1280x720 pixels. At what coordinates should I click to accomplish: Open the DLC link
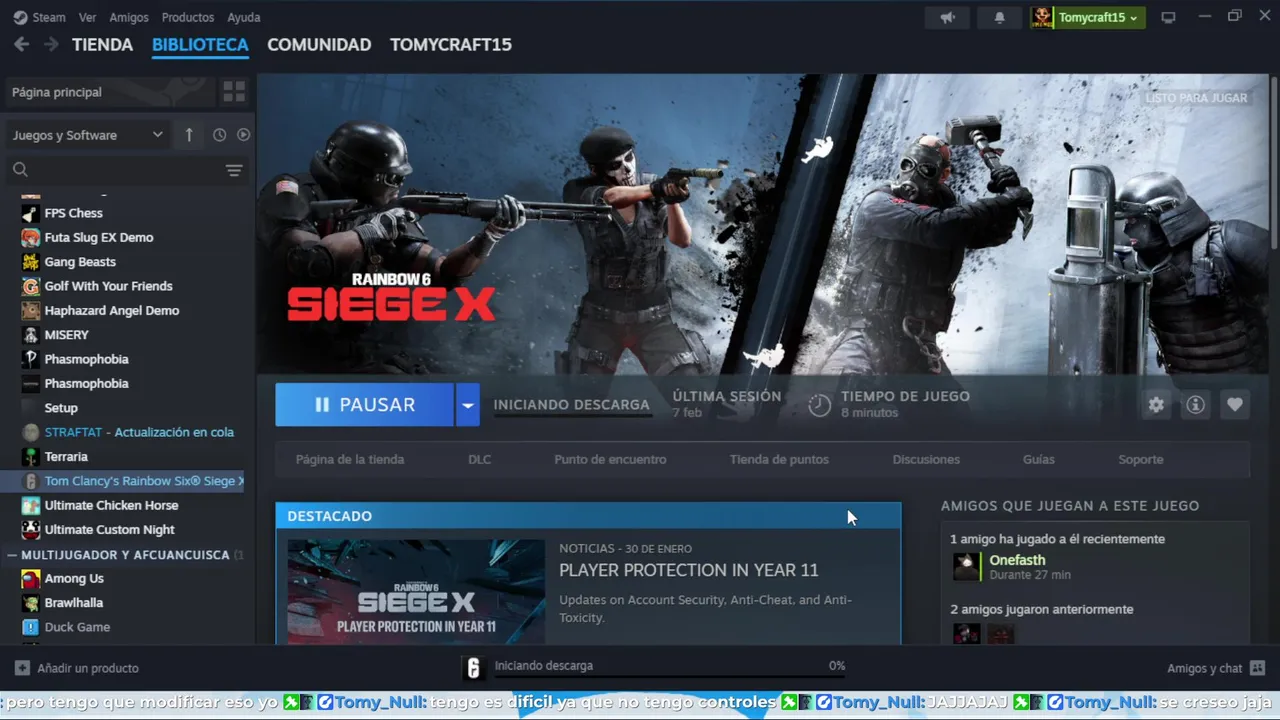pyautogui.click(x=480, y=459)
